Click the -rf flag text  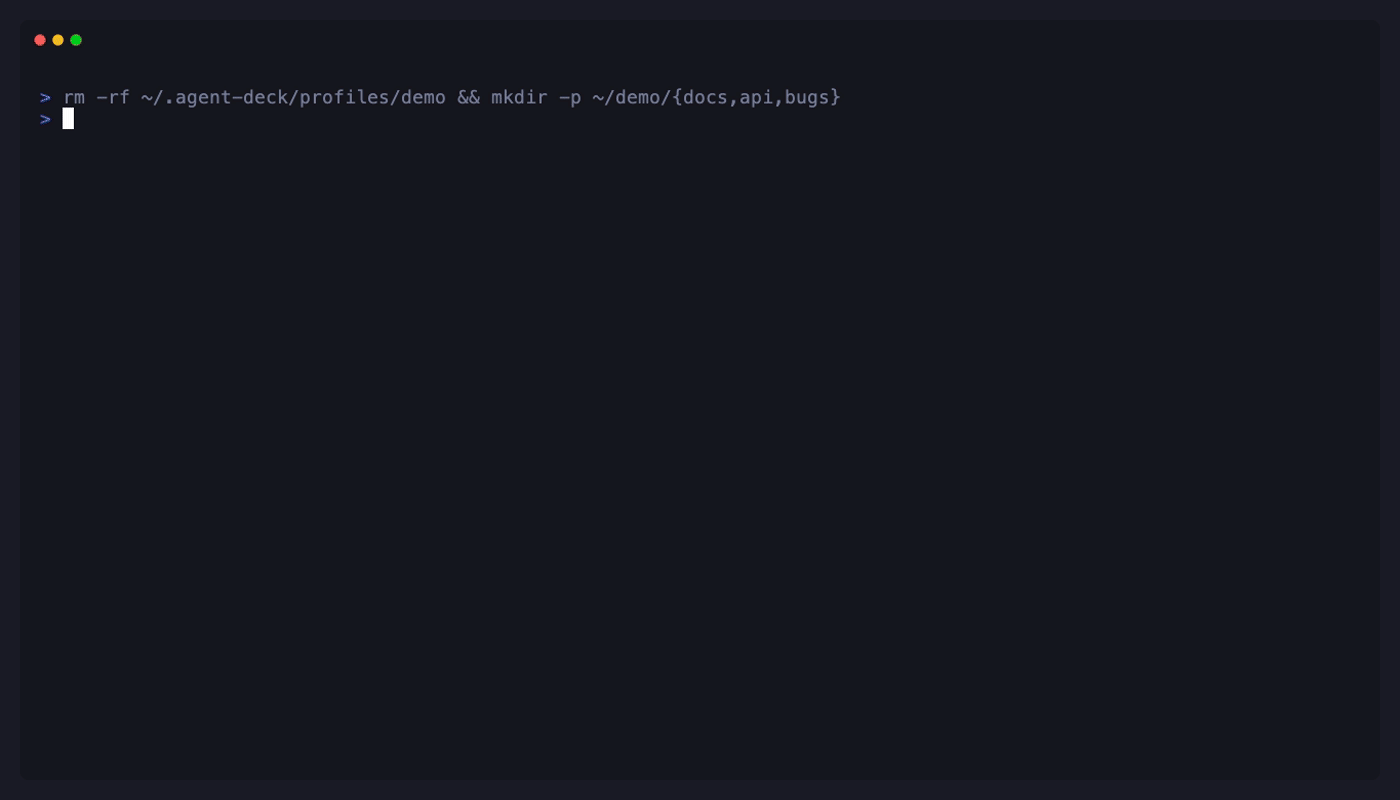pyautogui.click(x=113, y=97)
